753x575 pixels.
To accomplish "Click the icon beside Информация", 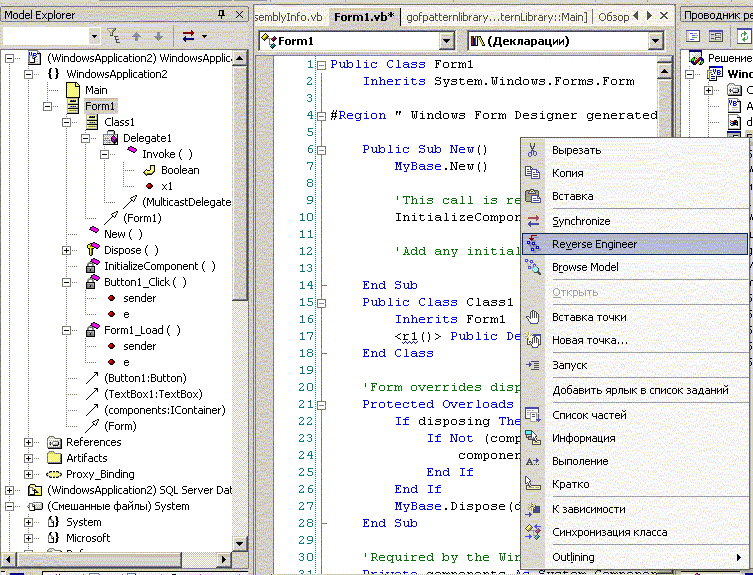I will (532, 438).
